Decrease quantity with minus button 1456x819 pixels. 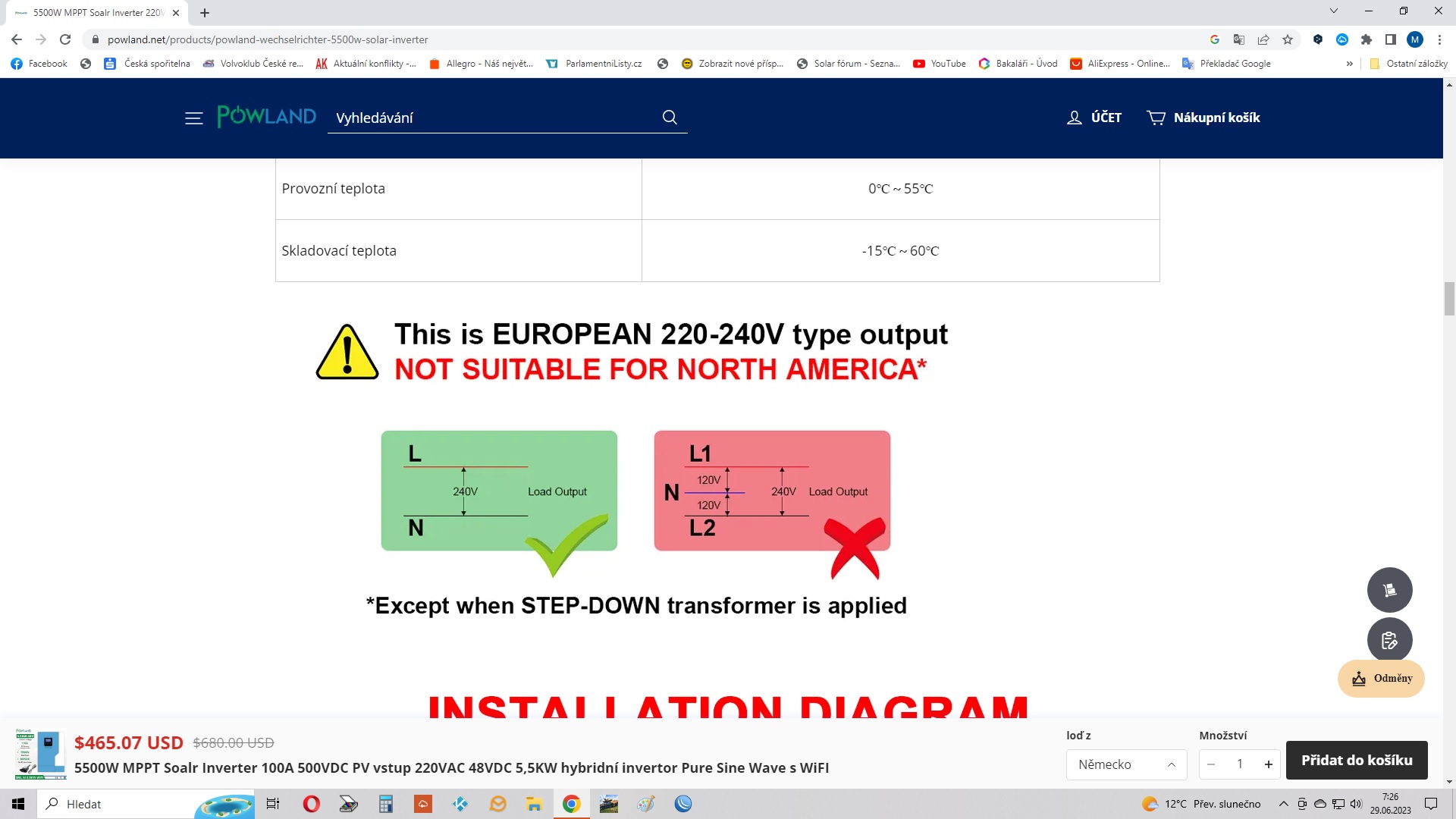(1211, 764)
